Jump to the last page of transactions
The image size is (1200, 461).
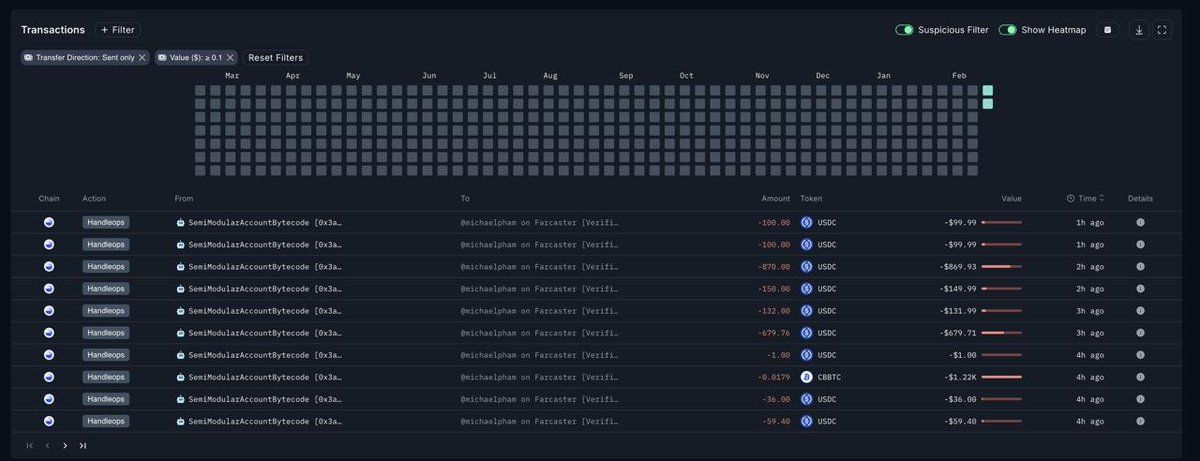click(83, 446)
